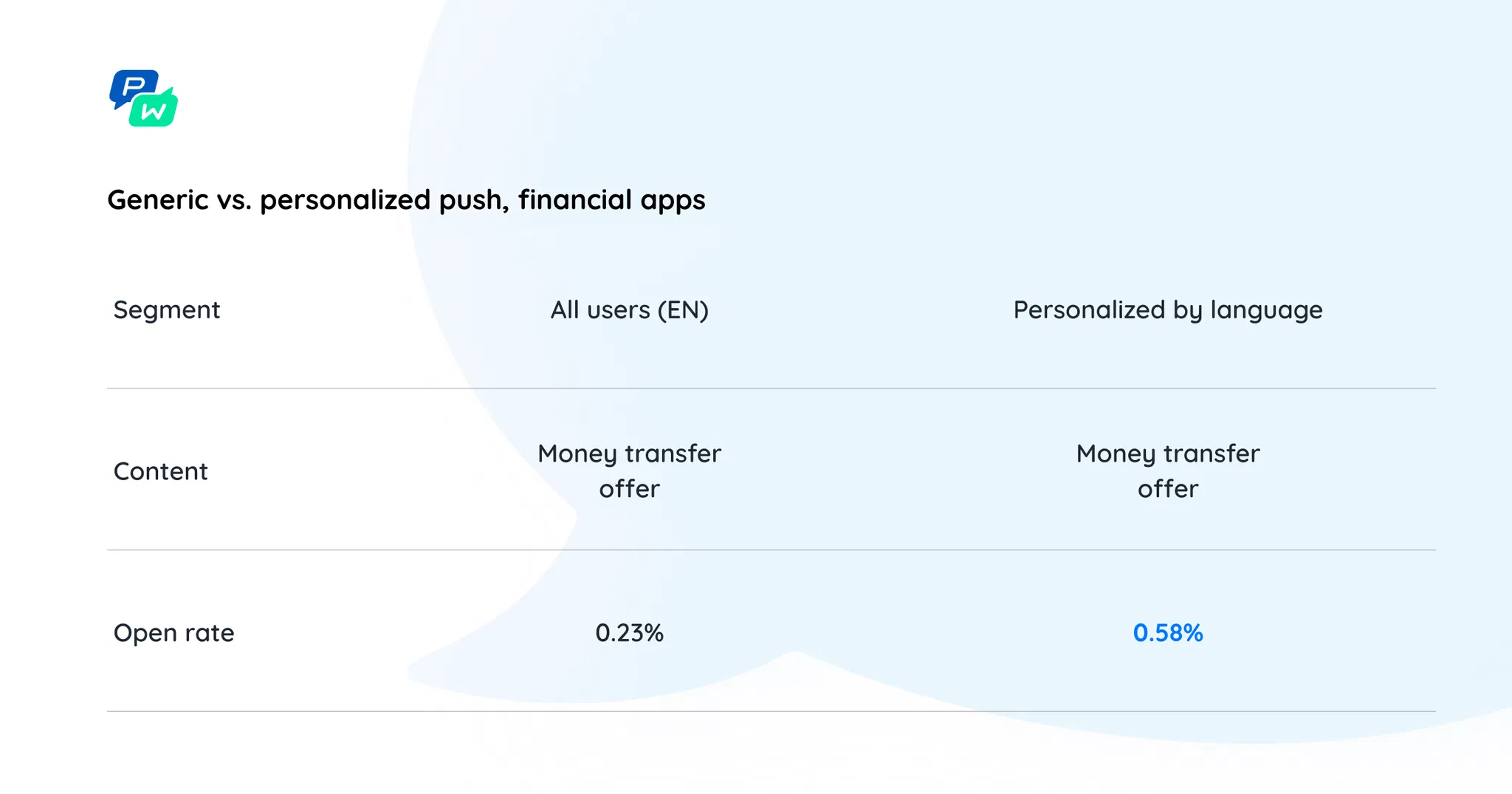Click the blue 0.58% open rate value
Viewport: 1512px width, 794px height.
tap(1167, 633)
